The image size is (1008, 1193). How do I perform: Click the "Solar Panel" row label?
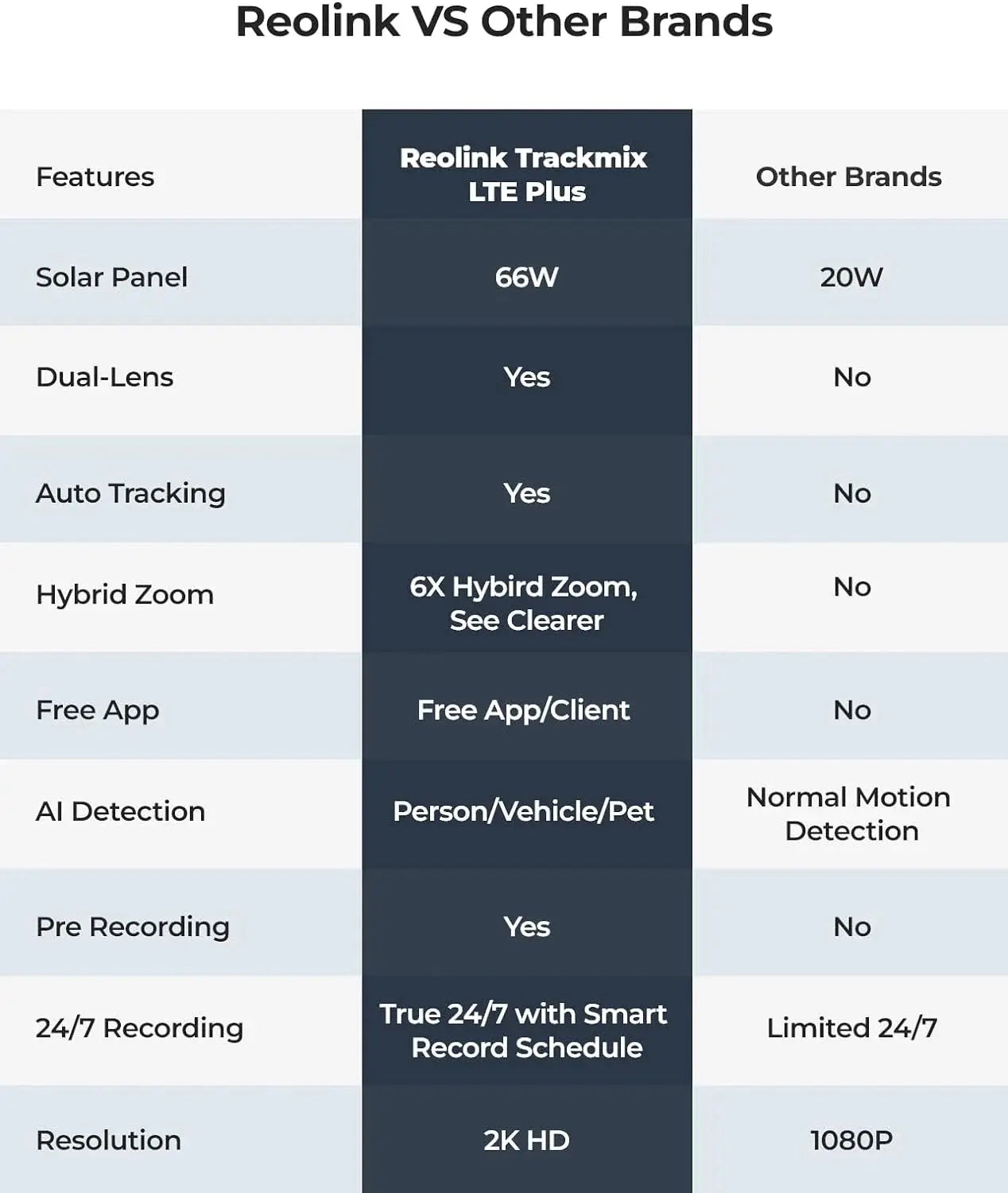point(112,277)
